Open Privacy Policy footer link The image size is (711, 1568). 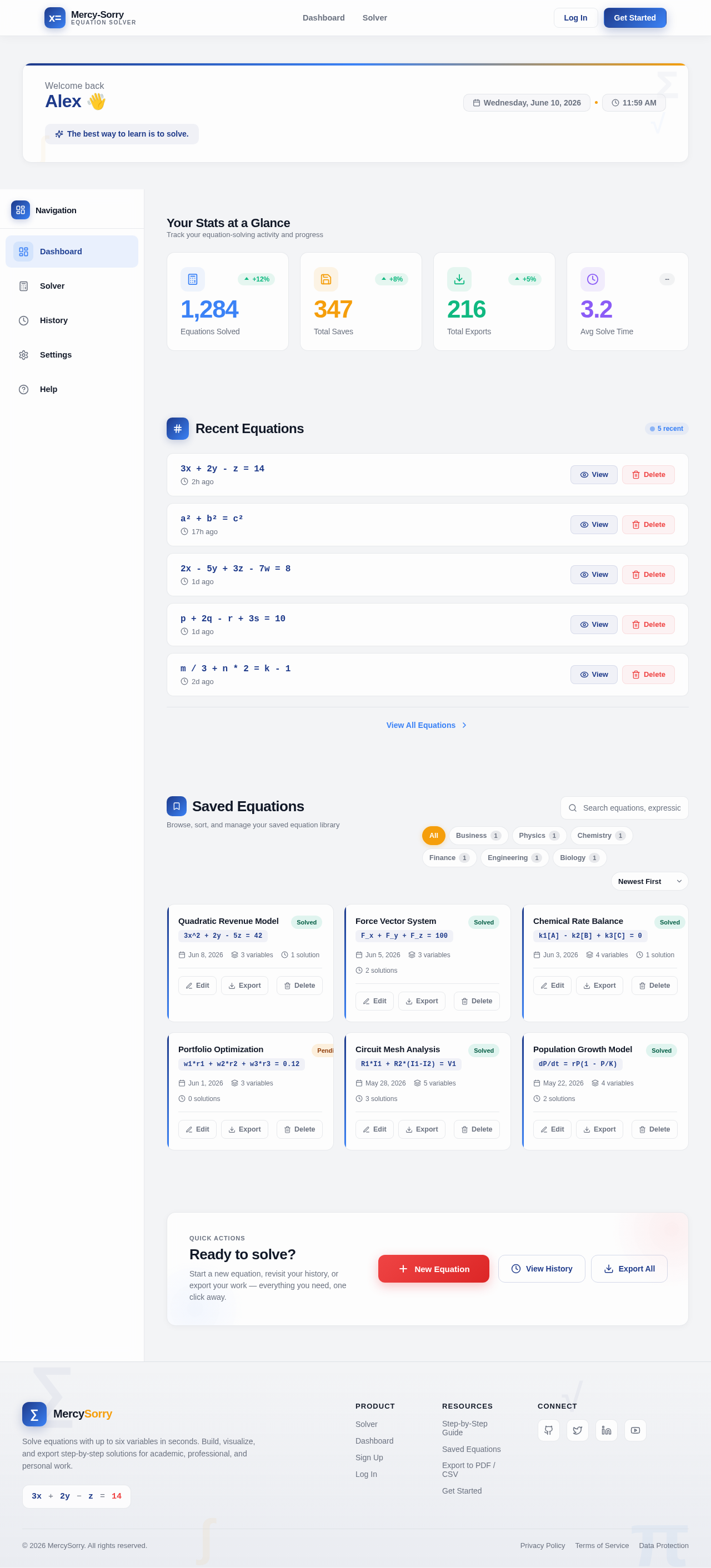click(542, 1545)
